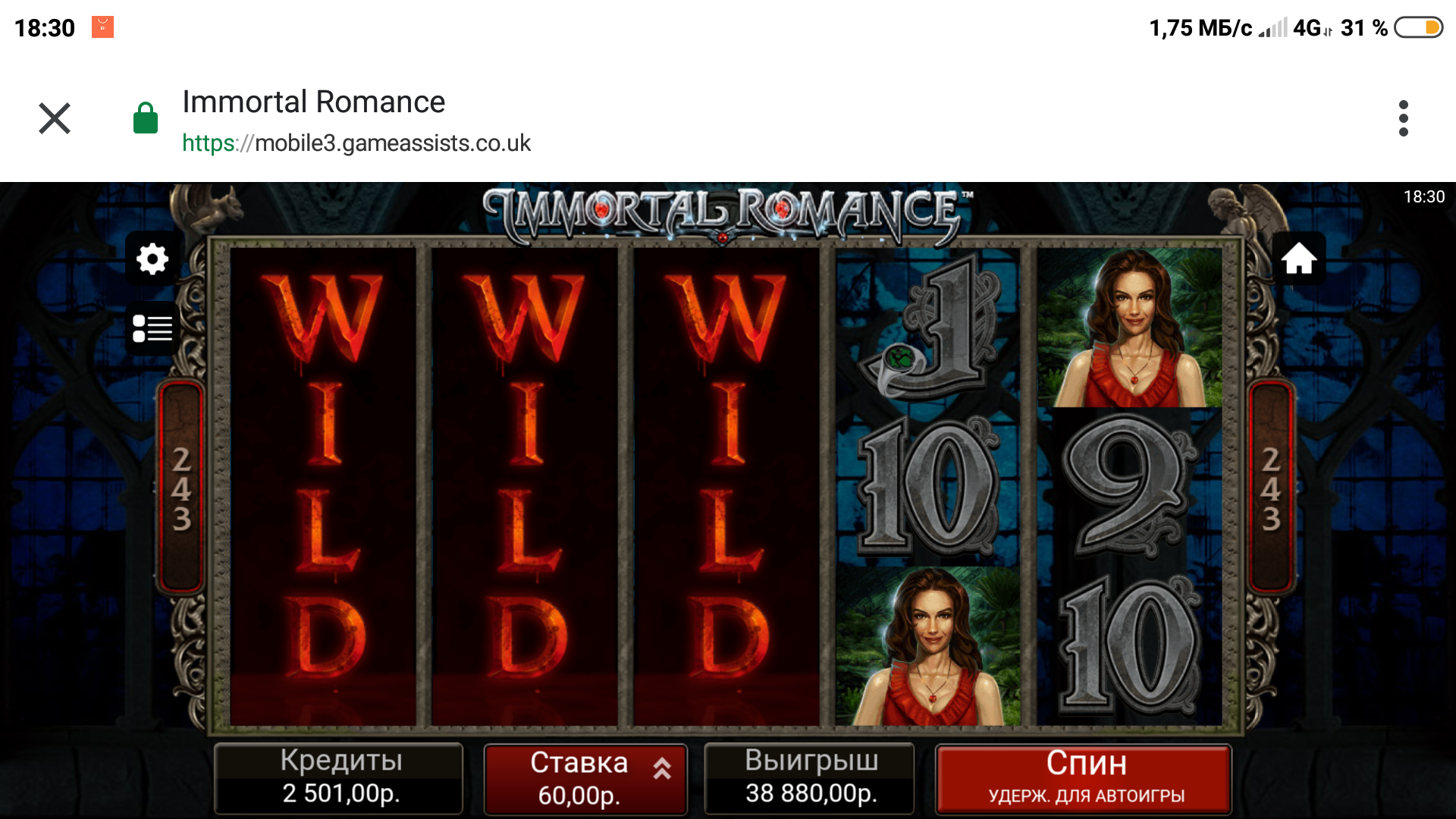Open the paytable list menu icon
The image size is (1456, 819).
[152, 328]
